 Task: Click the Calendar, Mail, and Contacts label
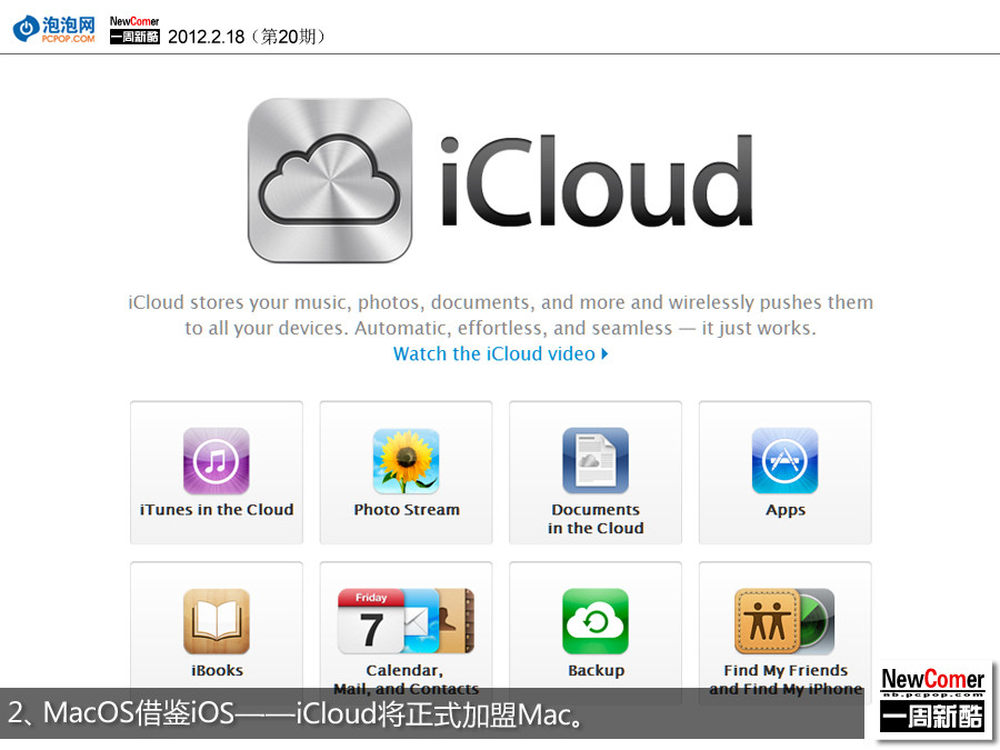406,679
